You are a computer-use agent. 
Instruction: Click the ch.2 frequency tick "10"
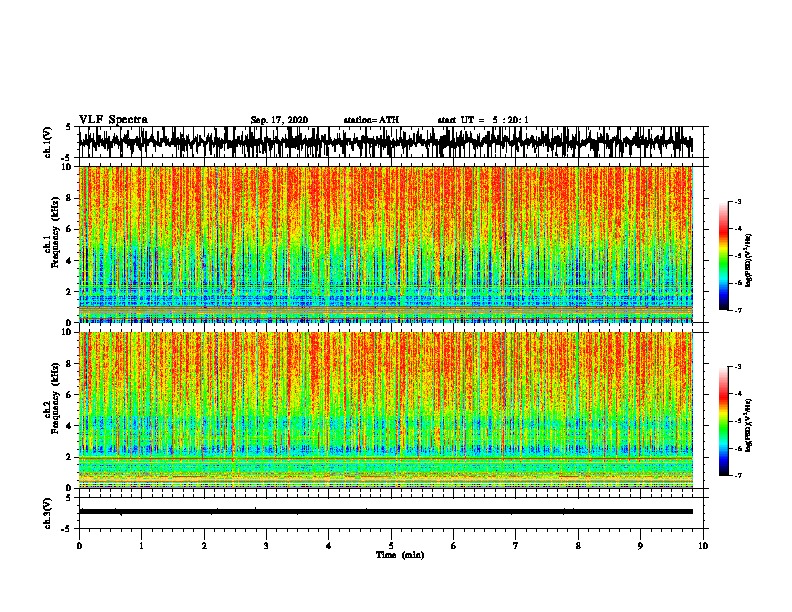[x=68, y=332]
